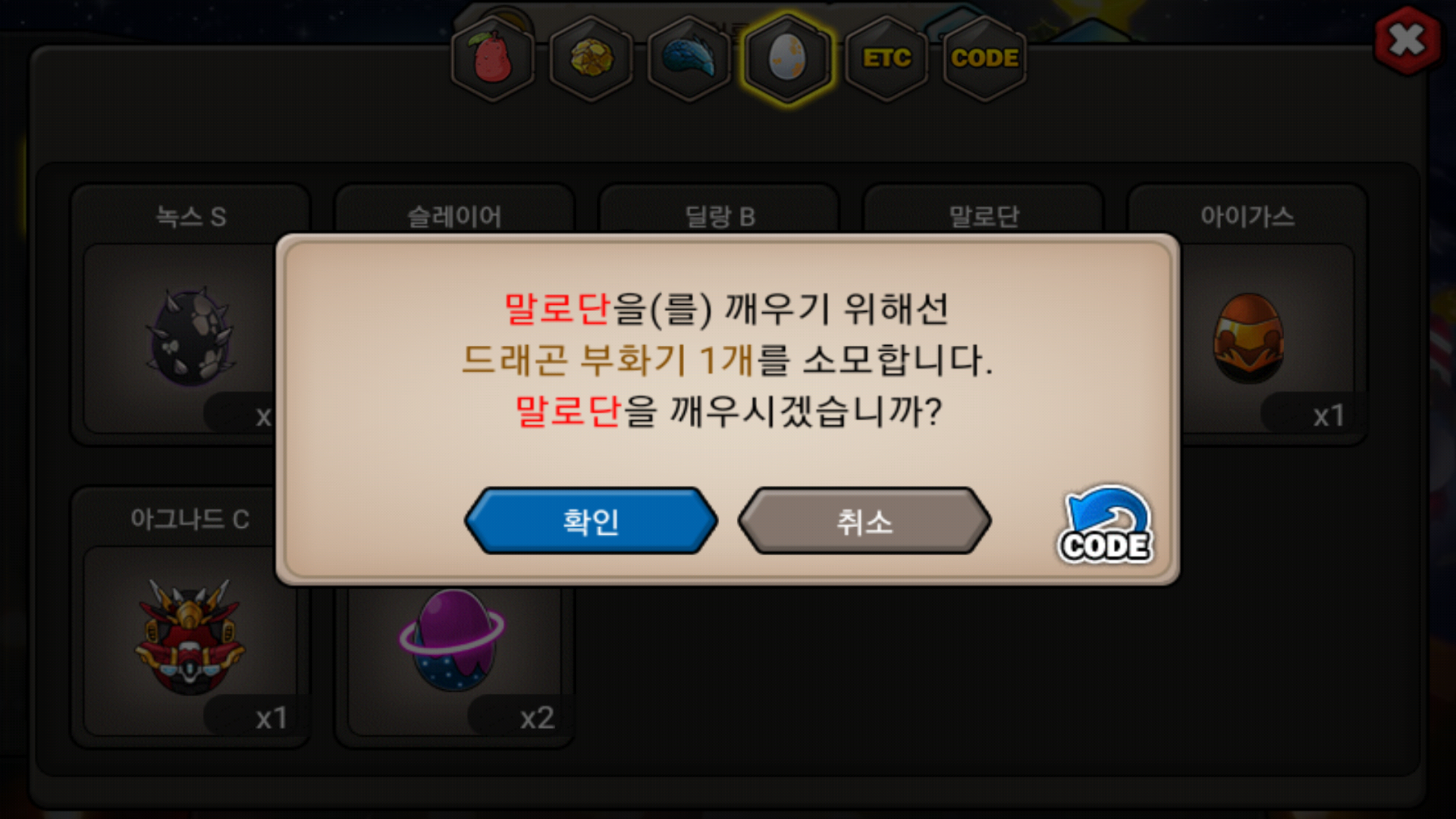Click the blue arrow CODE icon
Screen dimensions: 1456x819
[1106, 524]
